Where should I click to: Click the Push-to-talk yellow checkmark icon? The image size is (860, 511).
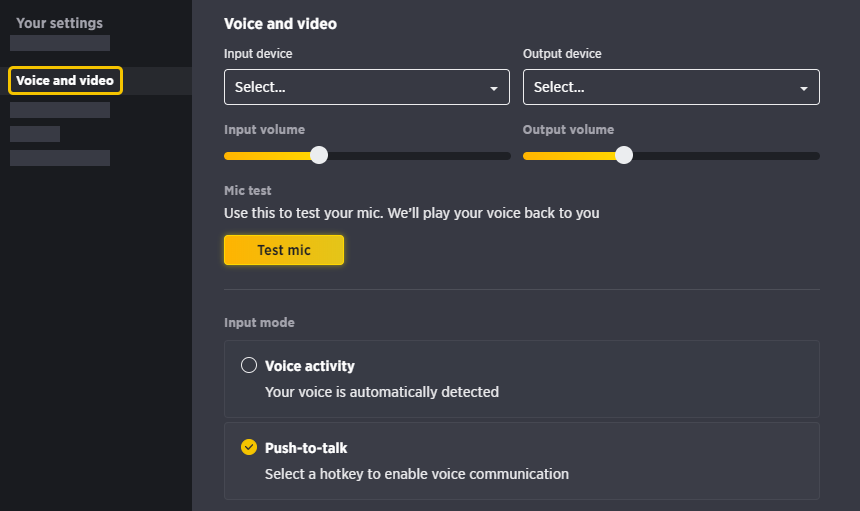coord(248,447)
